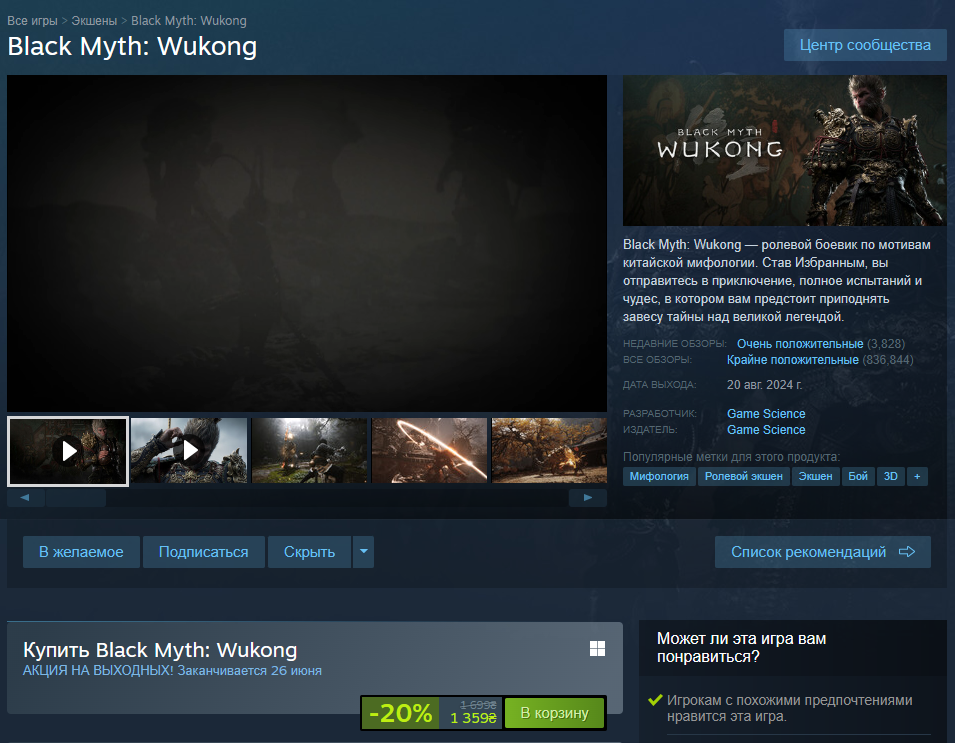Select the Ролевой экшен tag
The width and height of the screenshot is (955, 743).
click(744, 476)
